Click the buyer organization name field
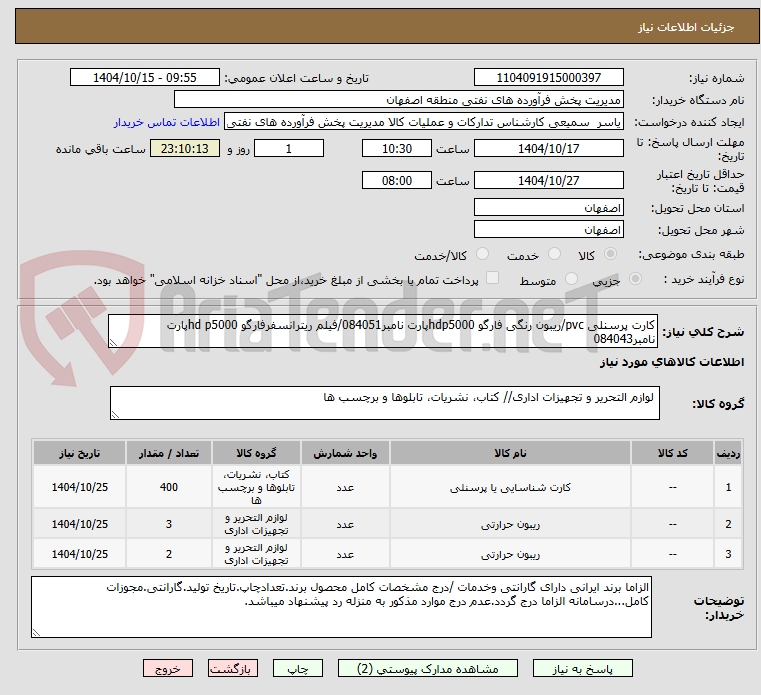Image resolution: width=761 pixels, height=695 pixels. [x=398, y=100]
